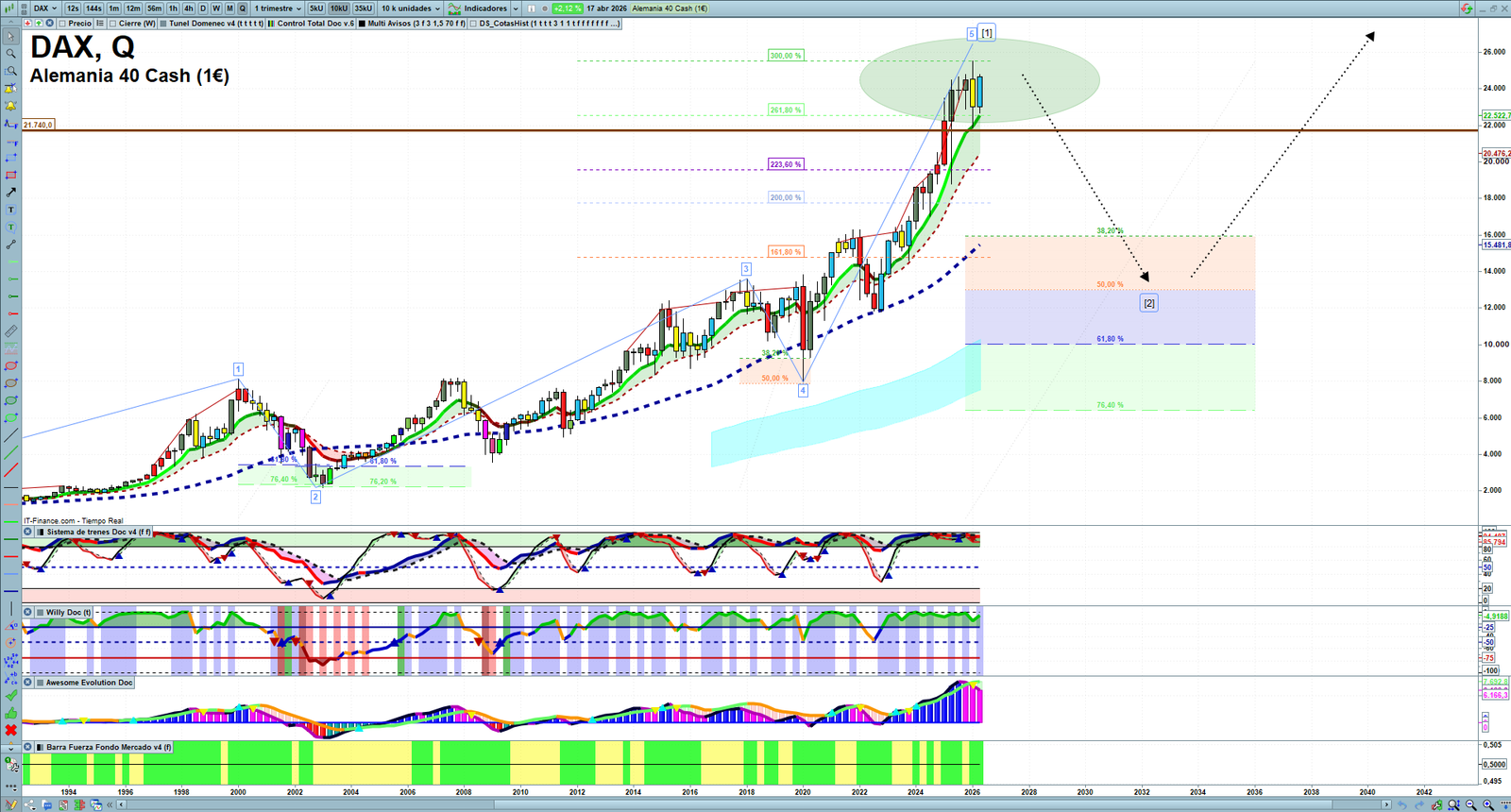Click the bell alert with cursor tool
The width and height of the screenshot is (1511, 812).
10,89
